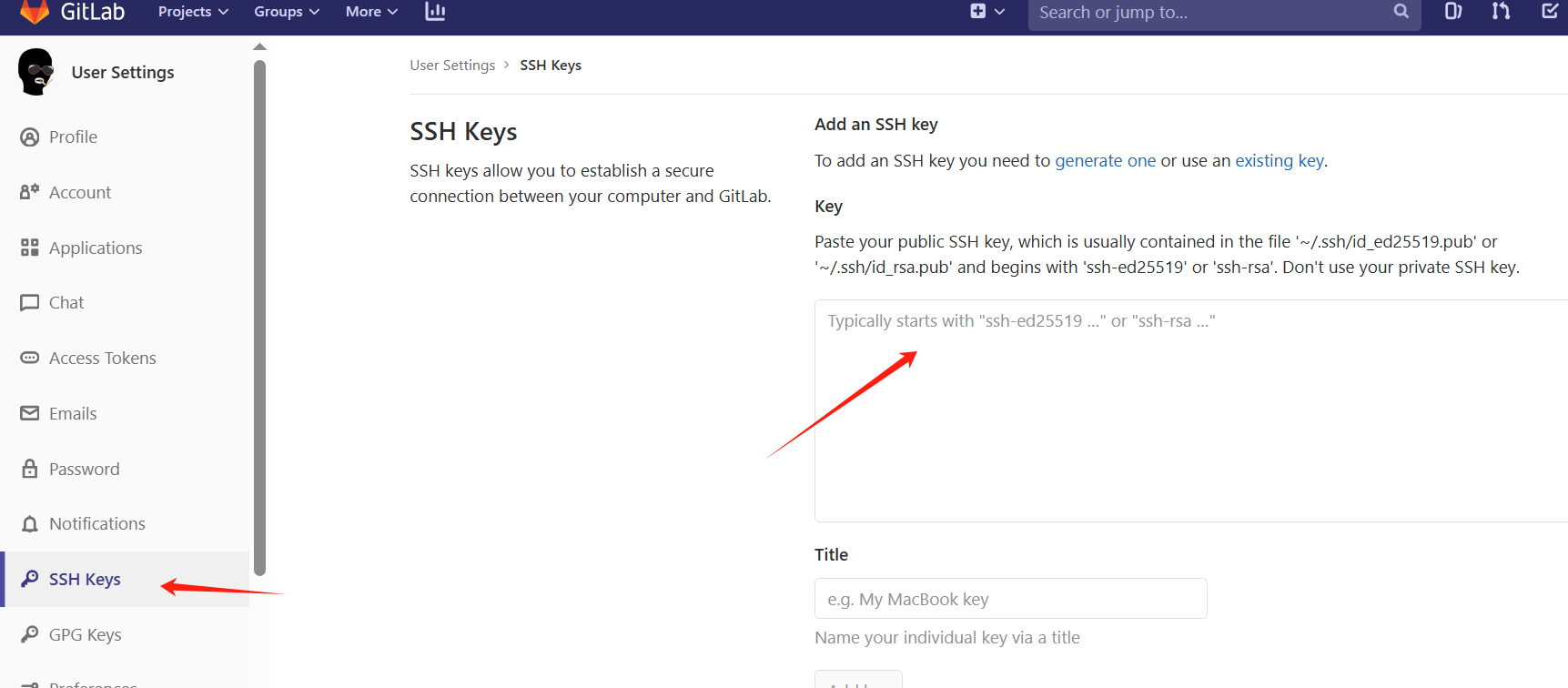Image resolution: width=1568 pixels, height=688 pixels.
Task: Click the 'Add an SSH key' heading
Action: (x=875, y=125)
